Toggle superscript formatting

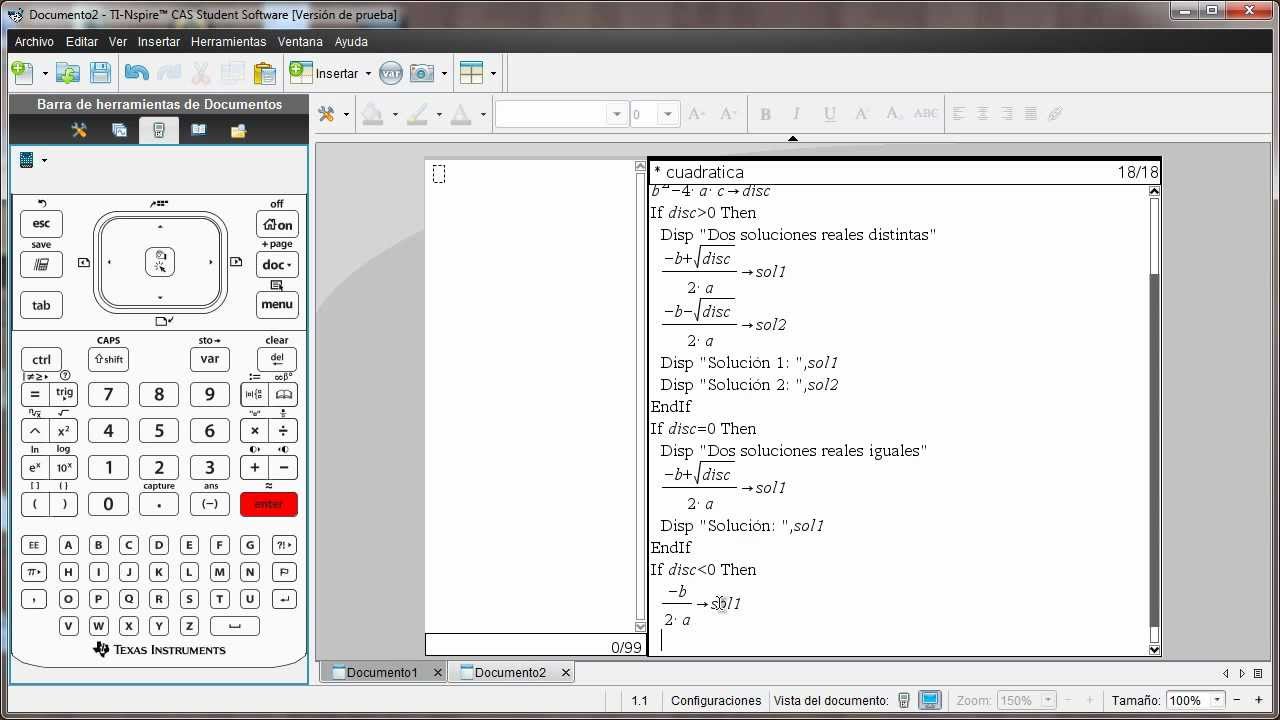tap(861, 114)
